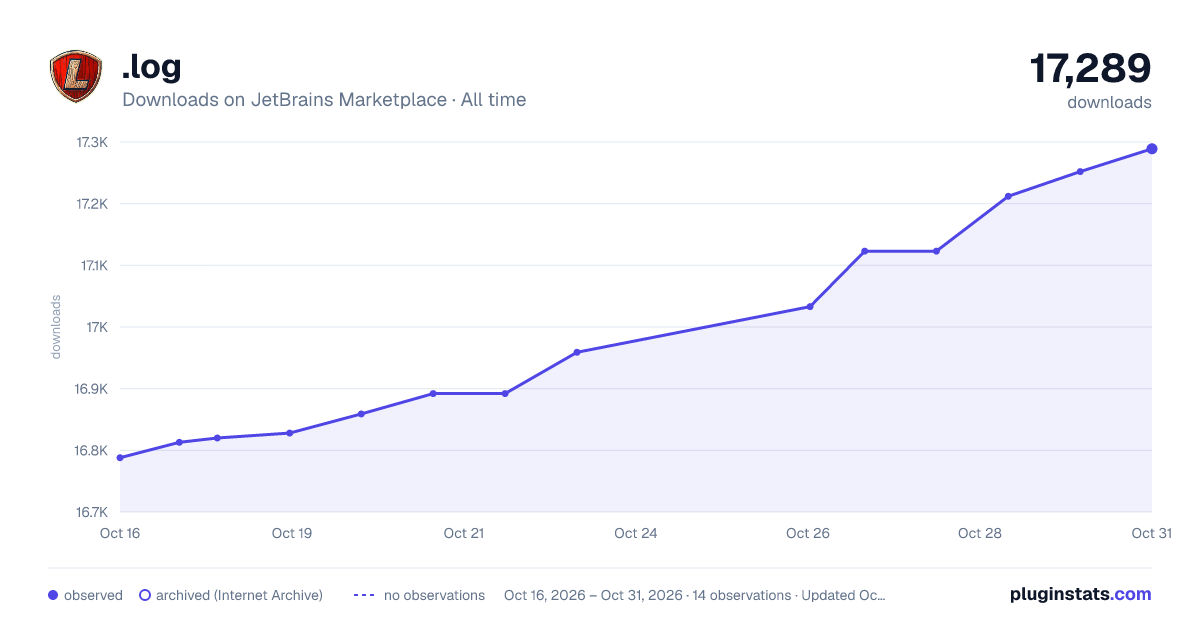Click the 16.9K y-axis label

coord(92,389)
